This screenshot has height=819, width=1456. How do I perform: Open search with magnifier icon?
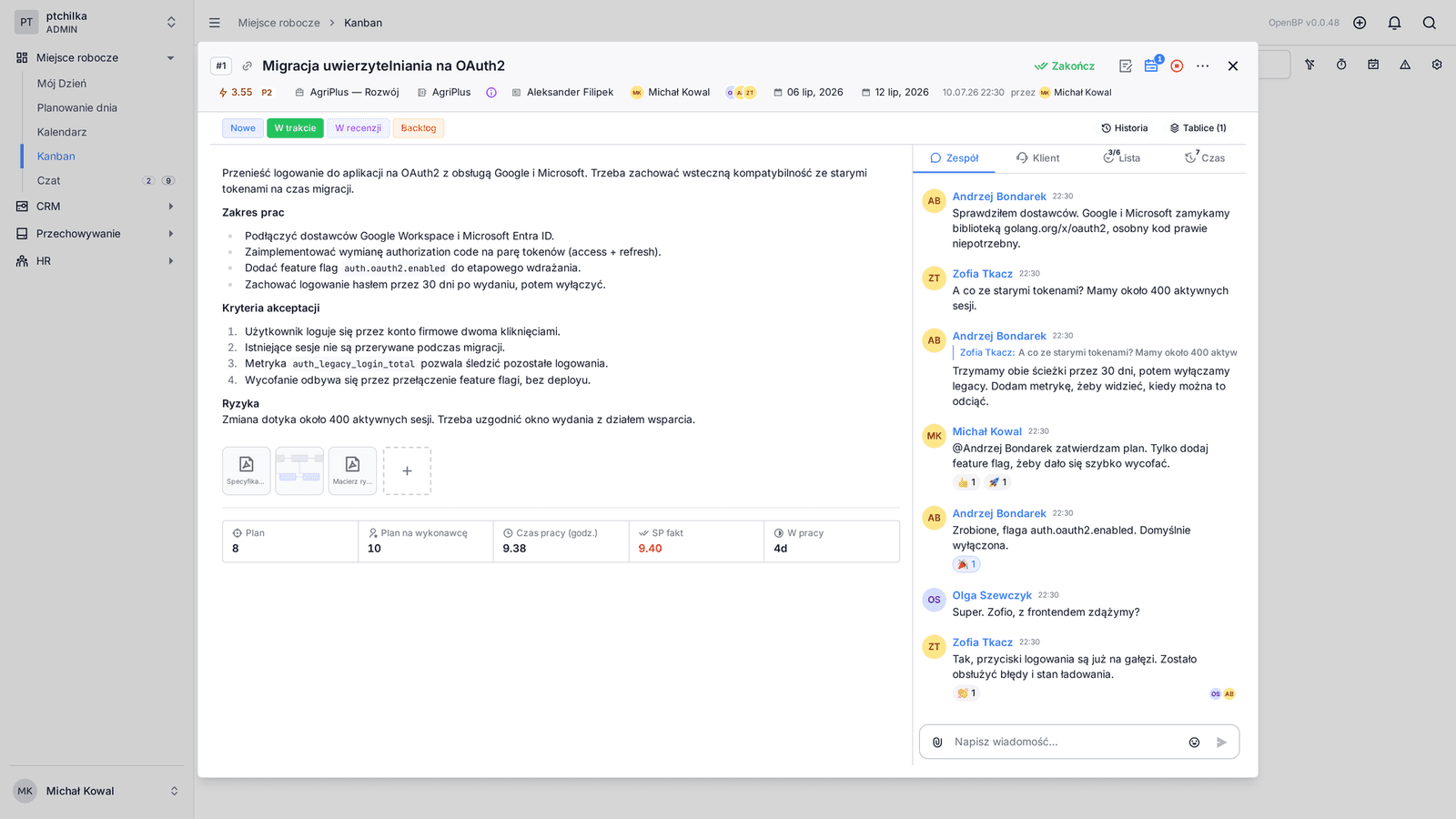1430,23
